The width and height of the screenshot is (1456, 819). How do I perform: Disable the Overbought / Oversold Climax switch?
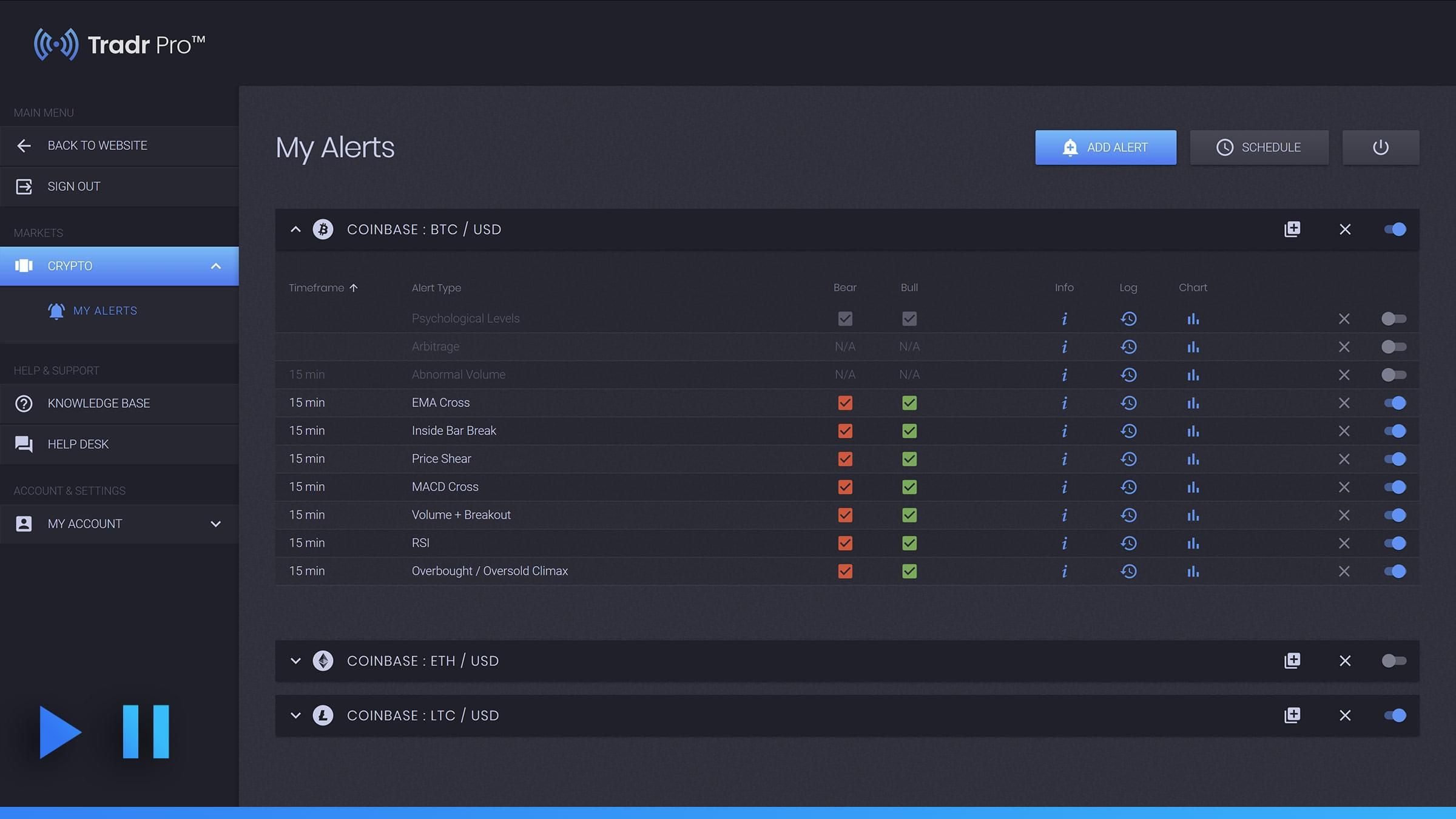coord(1395,571)
